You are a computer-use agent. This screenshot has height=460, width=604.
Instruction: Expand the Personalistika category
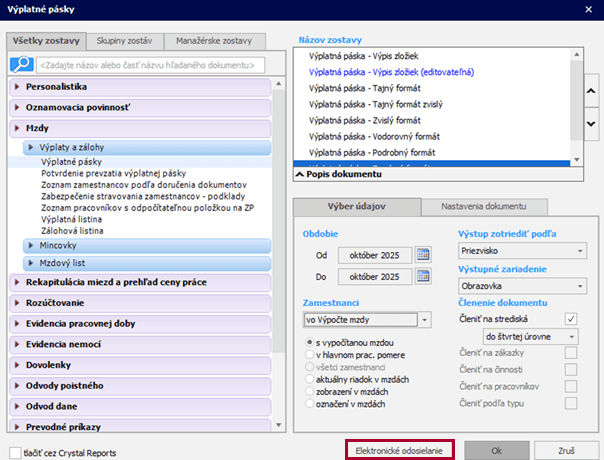pyautogui.click(x=18, y=87)
